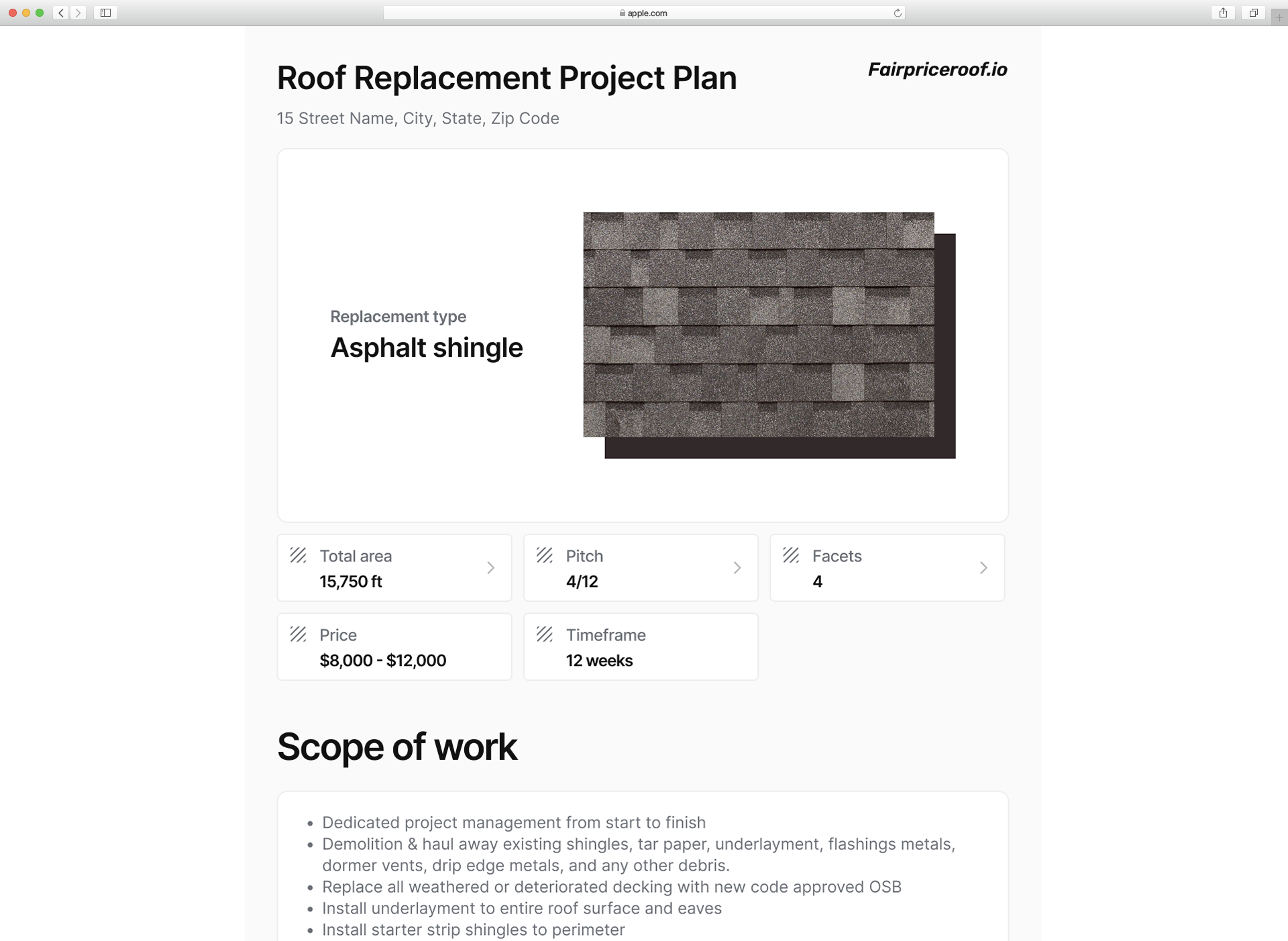Click the asphalt shingle sample image
Image resolution: width=1288 pixels, height=941 pixels.
pos(759,325)
